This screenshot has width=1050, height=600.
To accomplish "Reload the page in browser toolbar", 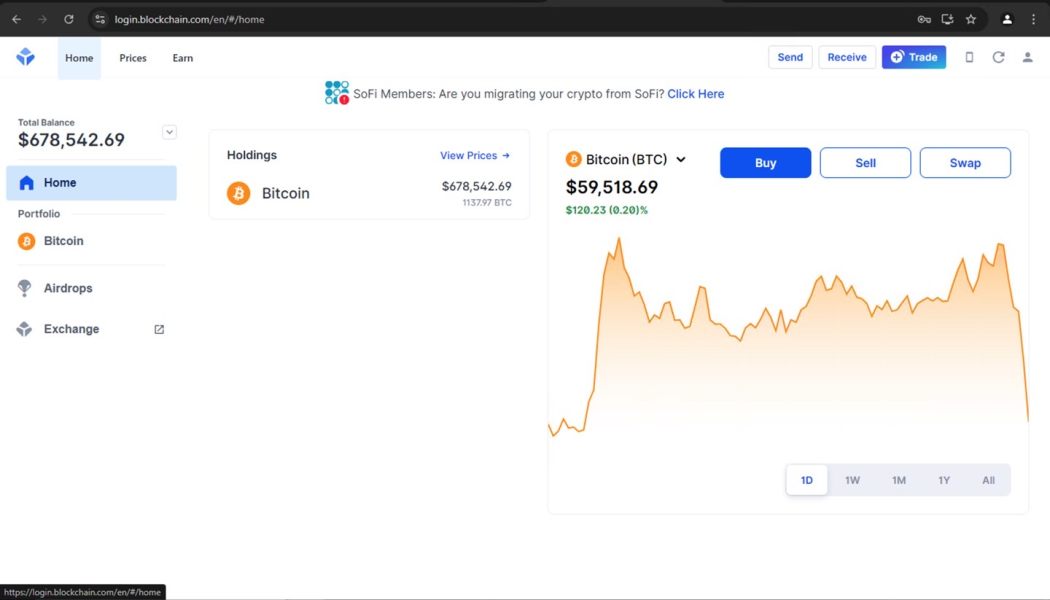I will 69,19.
